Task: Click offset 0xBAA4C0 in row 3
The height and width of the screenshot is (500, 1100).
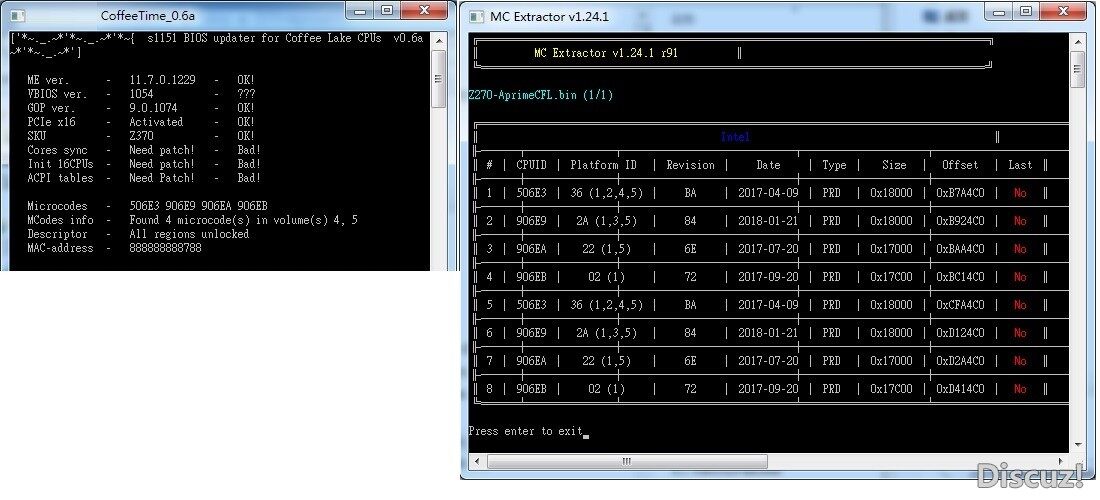Action: 960,249
